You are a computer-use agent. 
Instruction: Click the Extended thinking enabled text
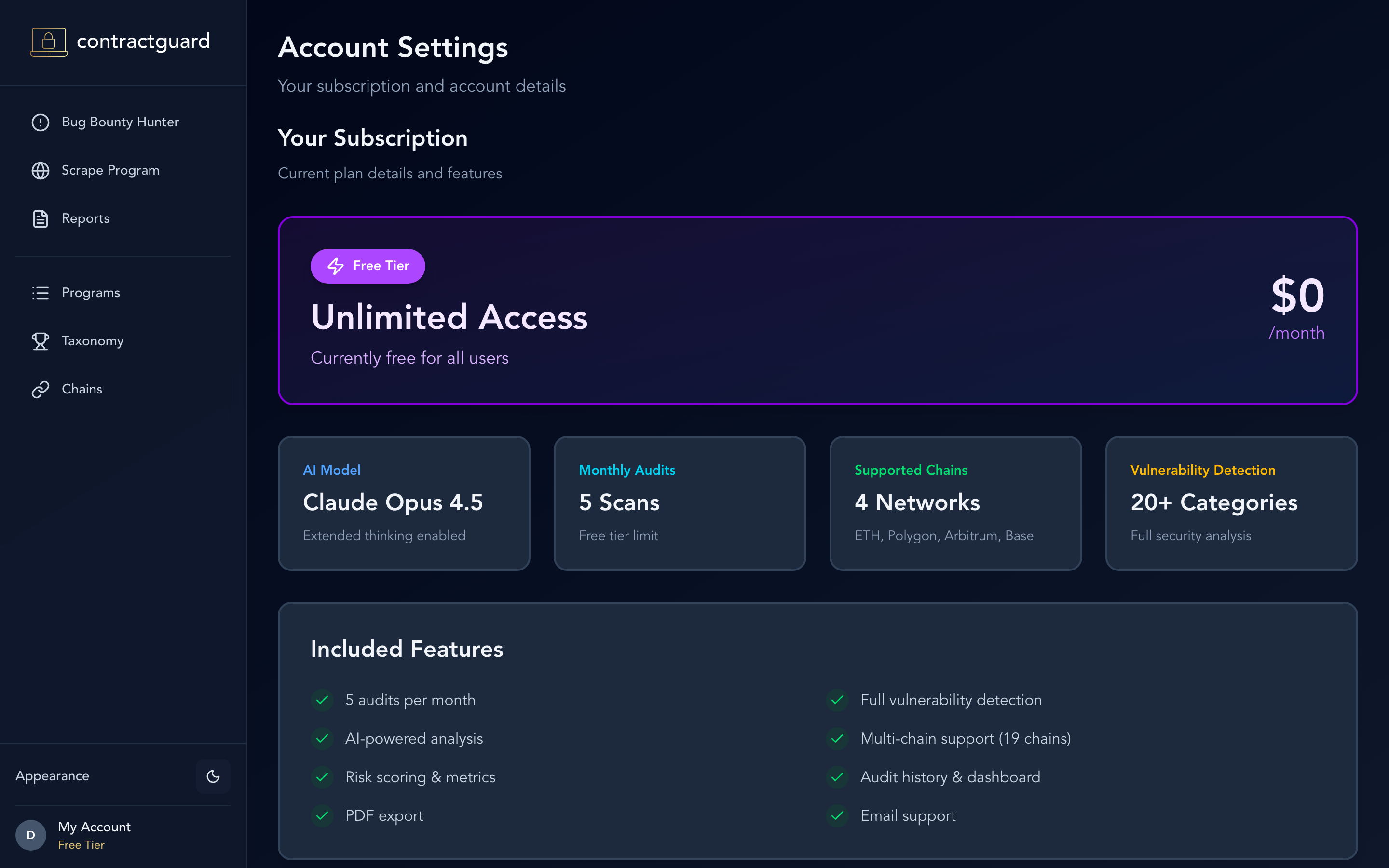tap(384, 536)
